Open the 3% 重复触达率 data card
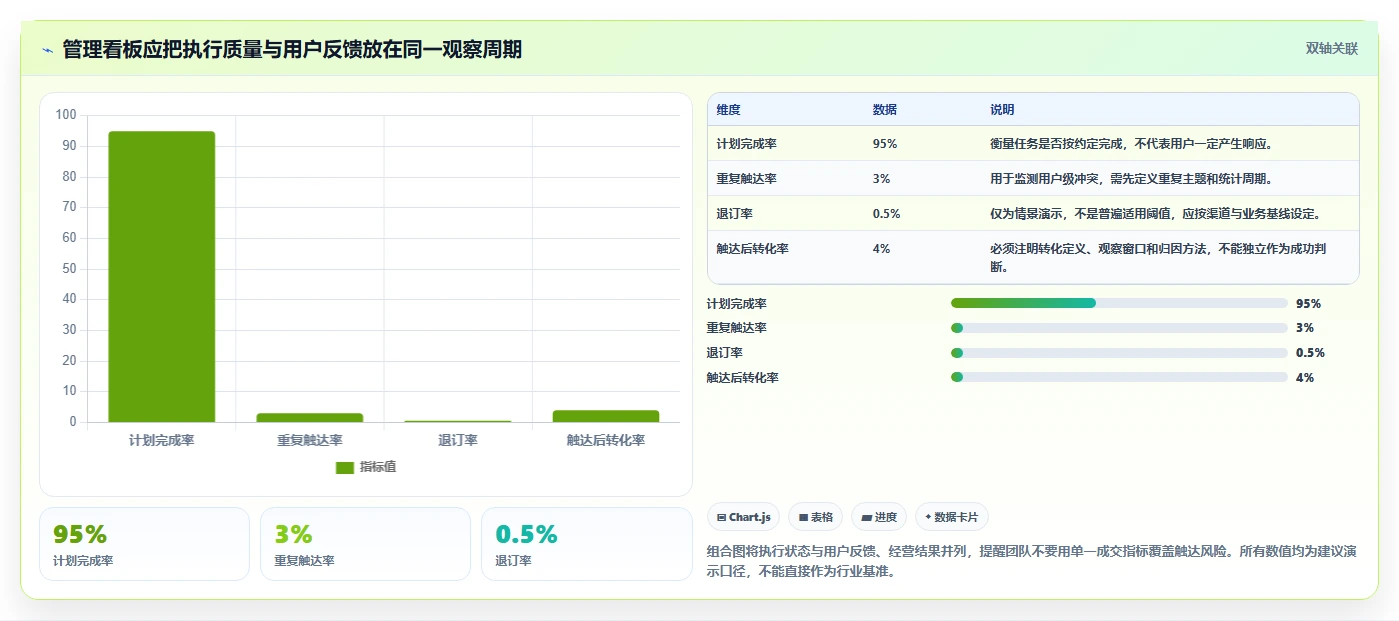Viewport: 1399px width, 621px height. tap(365, 544)
